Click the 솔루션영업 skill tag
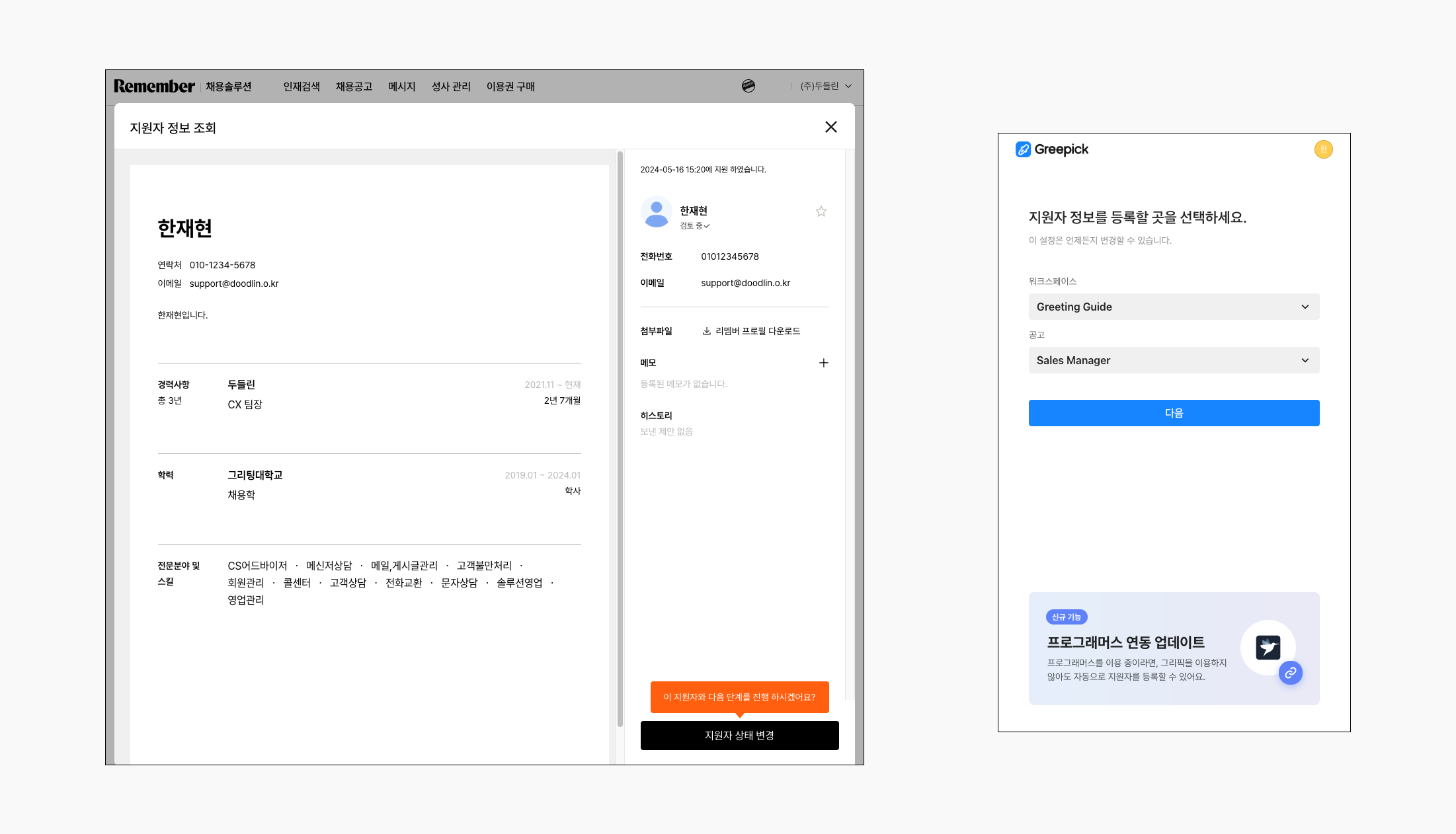This screenshot has height=834, width=1456. (520, 583)
